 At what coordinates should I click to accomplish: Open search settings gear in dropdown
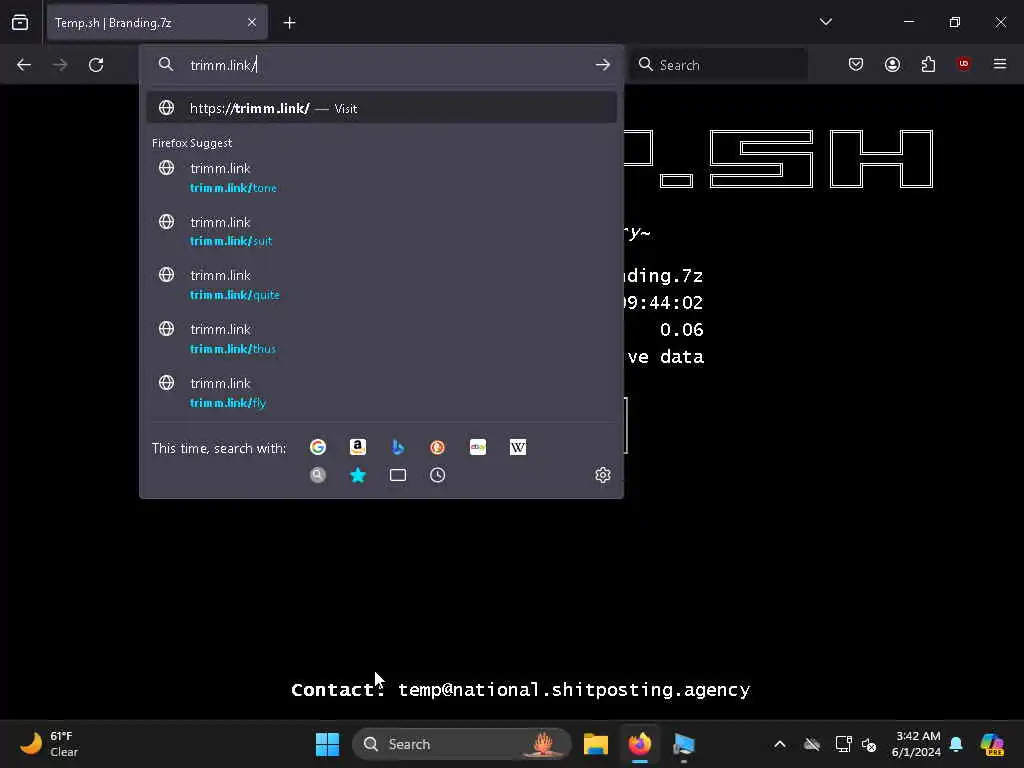(603, 475)
